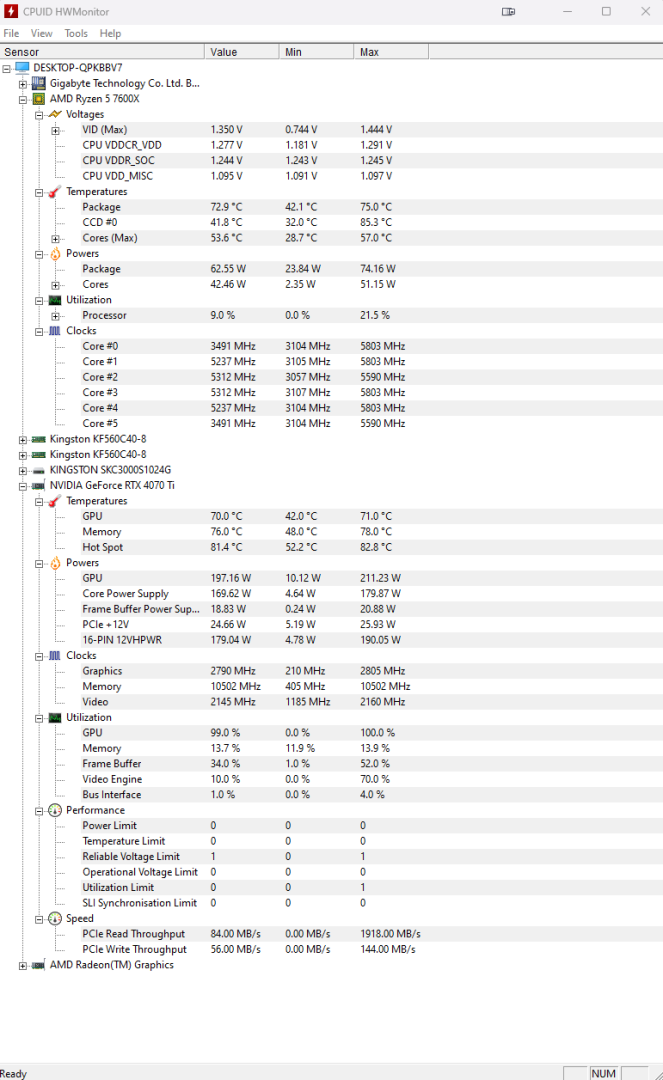Click the GPU Performance gauge icon
Image resolution: width=663 pixels, height=1080 pixels.
coord(54,810)
